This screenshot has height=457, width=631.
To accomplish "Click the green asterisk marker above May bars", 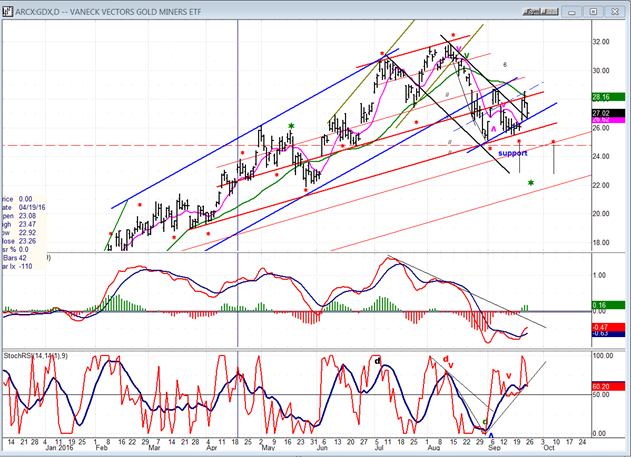I will [x=291, y=126].
